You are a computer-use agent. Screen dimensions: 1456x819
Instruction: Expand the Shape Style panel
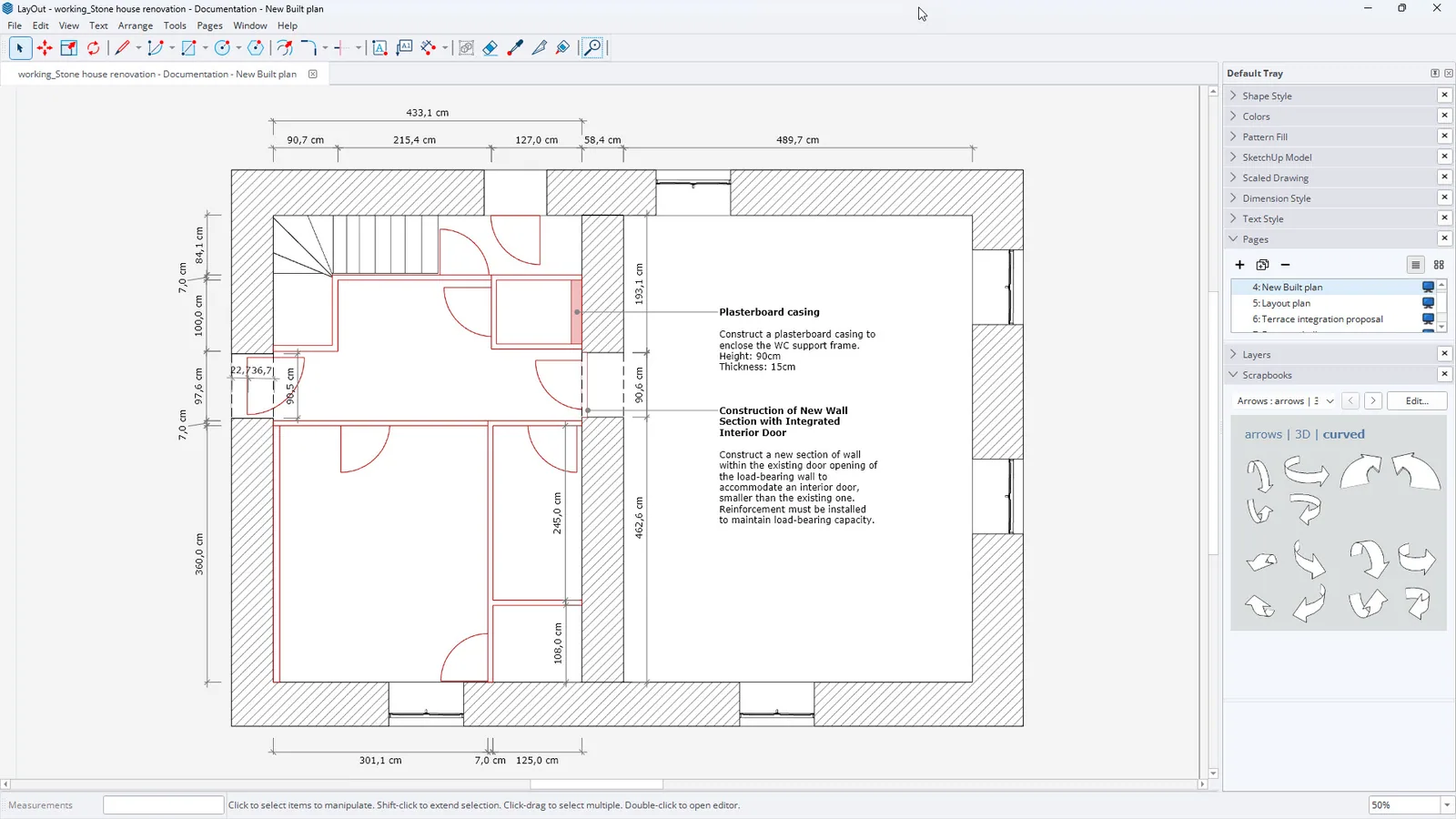[1233, 96]
